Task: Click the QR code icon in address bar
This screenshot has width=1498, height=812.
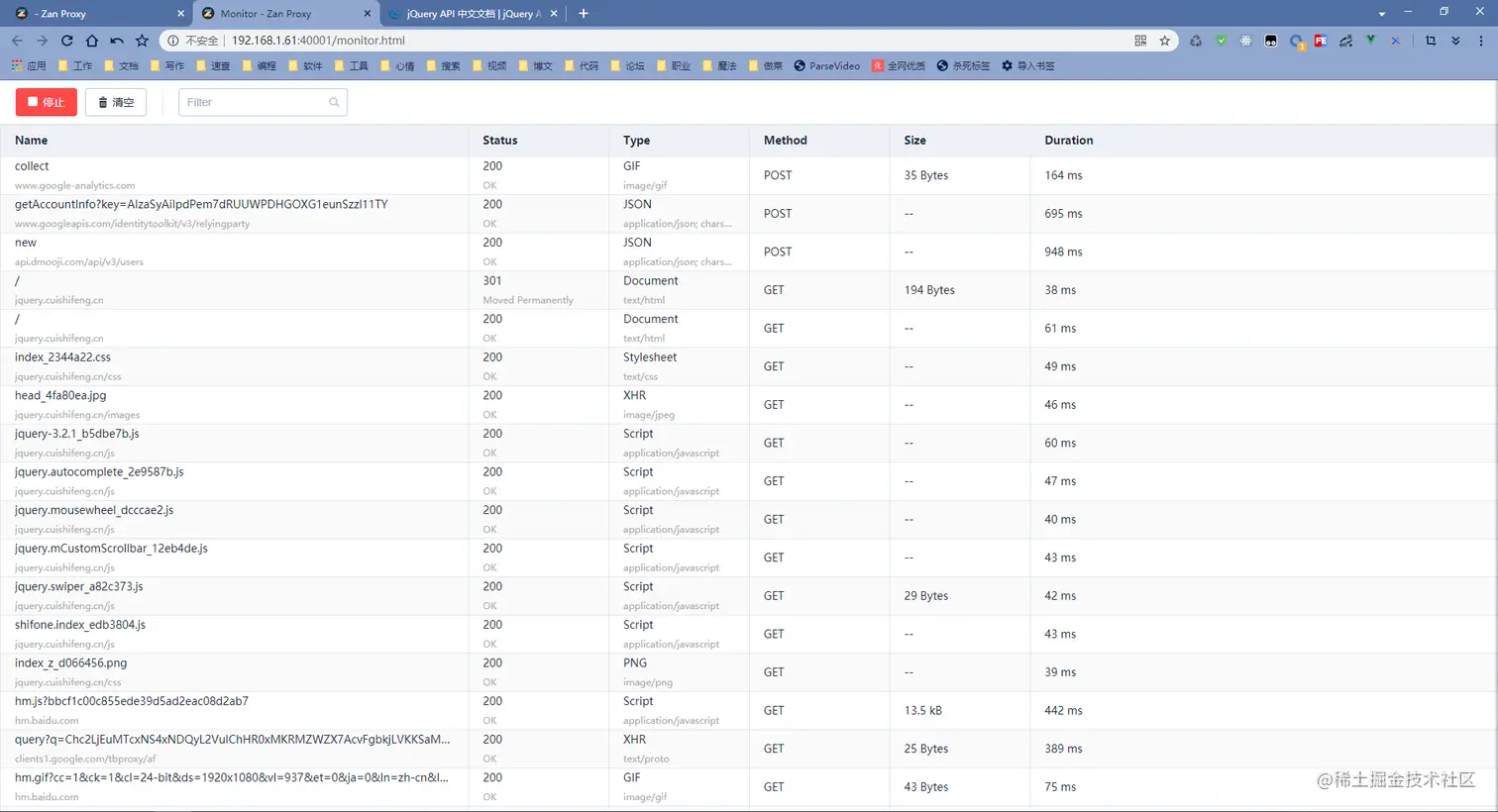Action: pos(1140,41)
